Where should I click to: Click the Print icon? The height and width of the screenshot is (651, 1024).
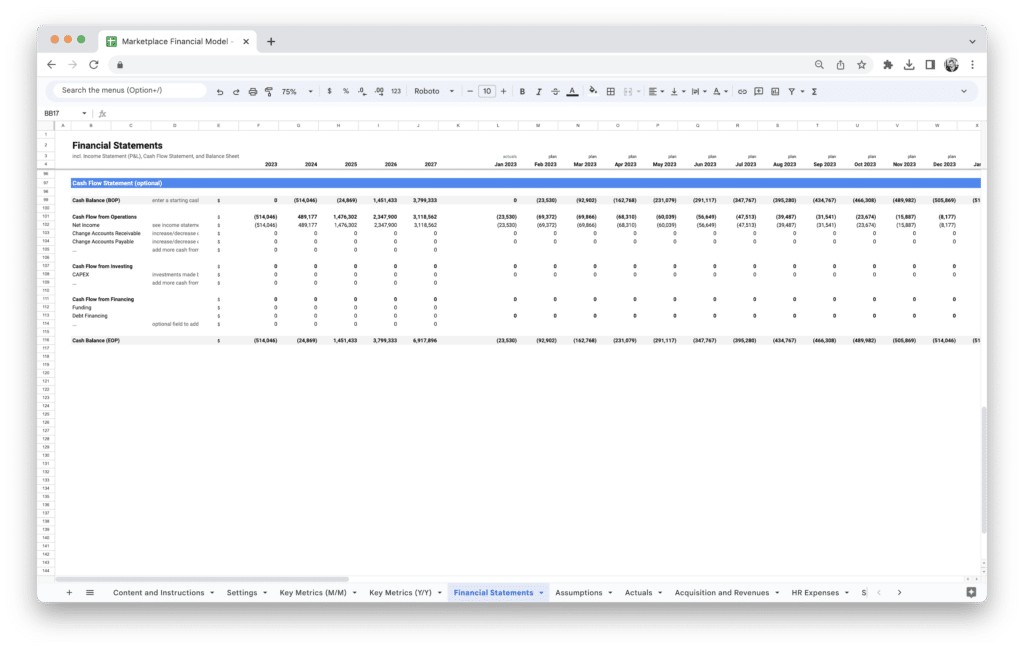253,91
